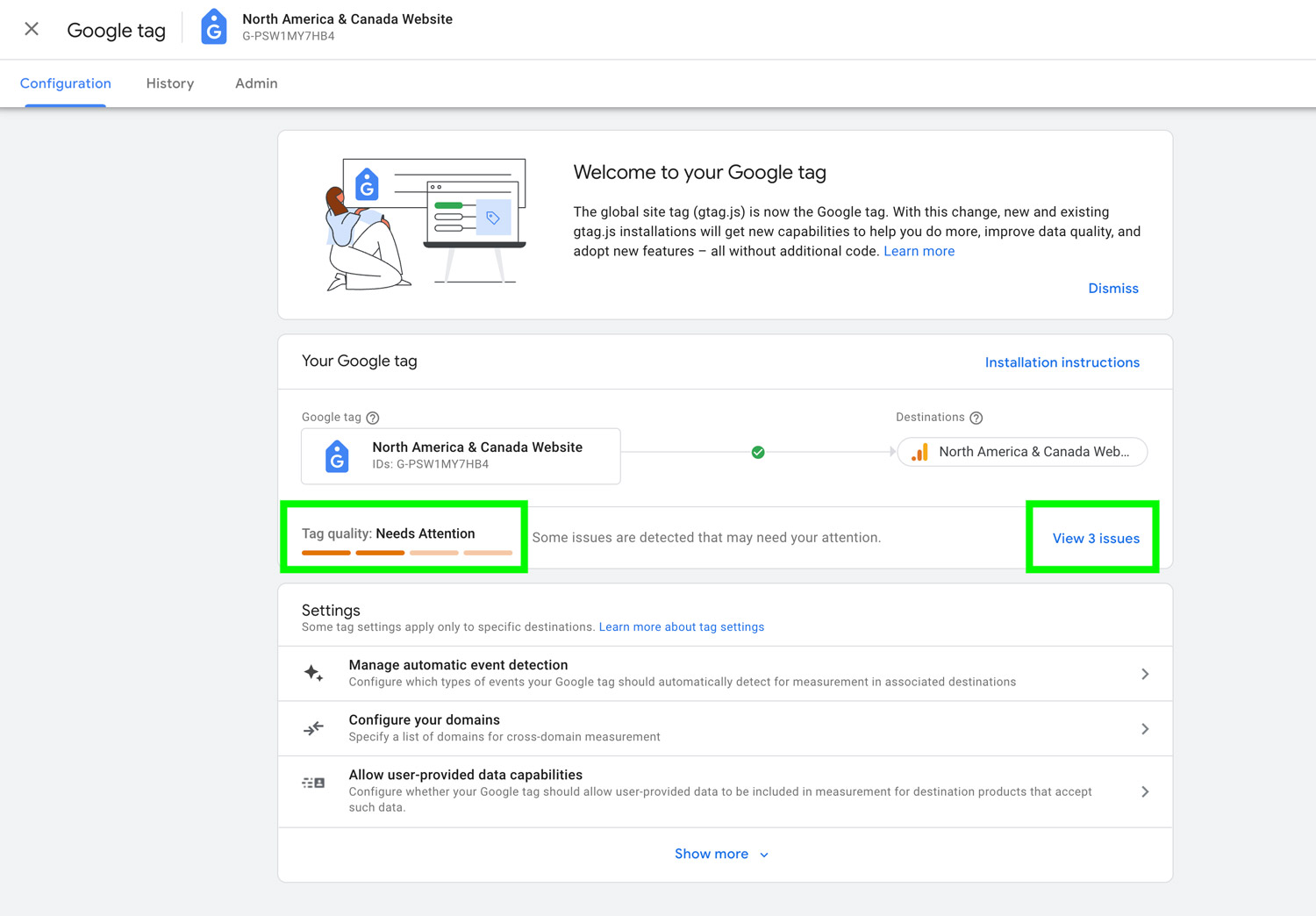Select North America & Canada Website tag card
Viewport: 1316px width, 916px height.
(461, 456)
